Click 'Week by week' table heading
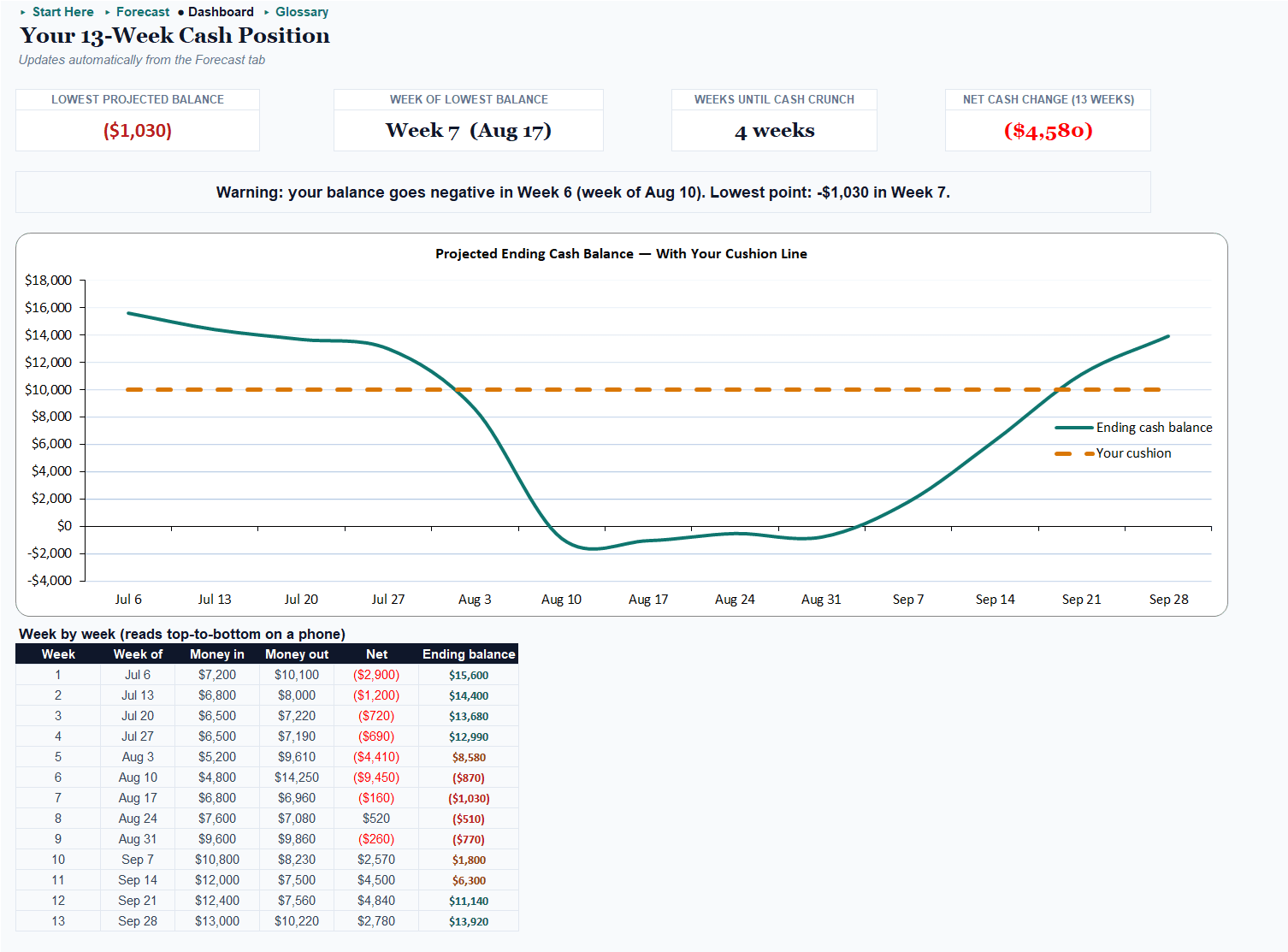The width and height of the screenshot is (1288, 952). (182, 634)
